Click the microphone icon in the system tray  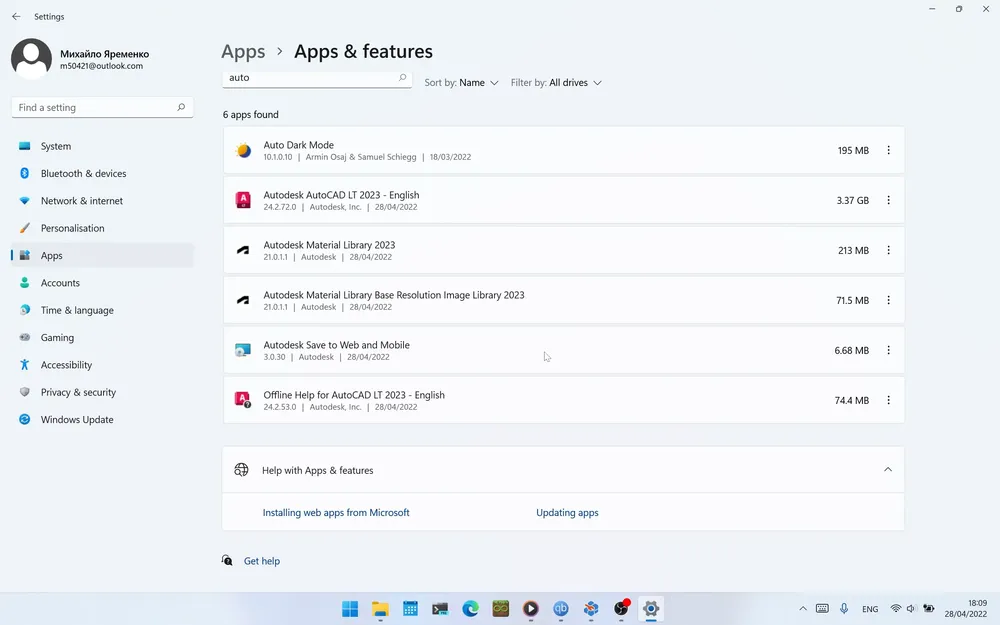(844, 609)
